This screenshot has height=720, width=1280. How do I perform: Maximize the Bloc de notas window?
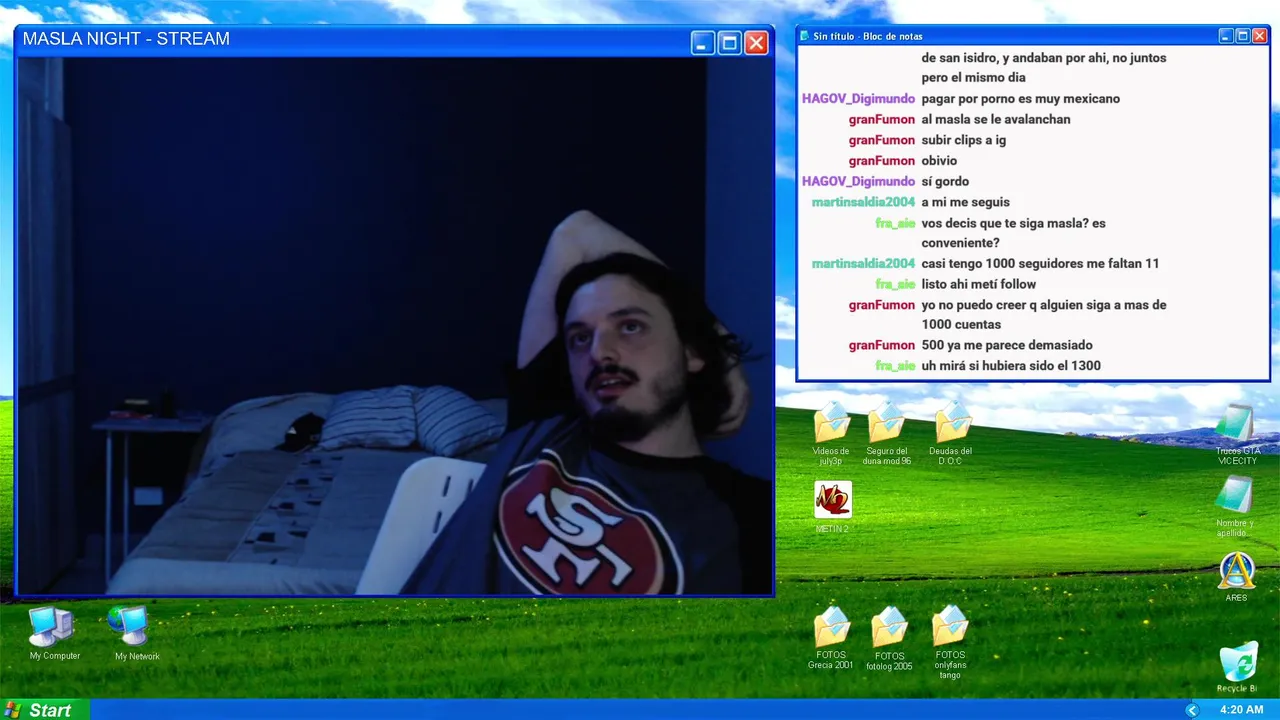pos(1243,36)
